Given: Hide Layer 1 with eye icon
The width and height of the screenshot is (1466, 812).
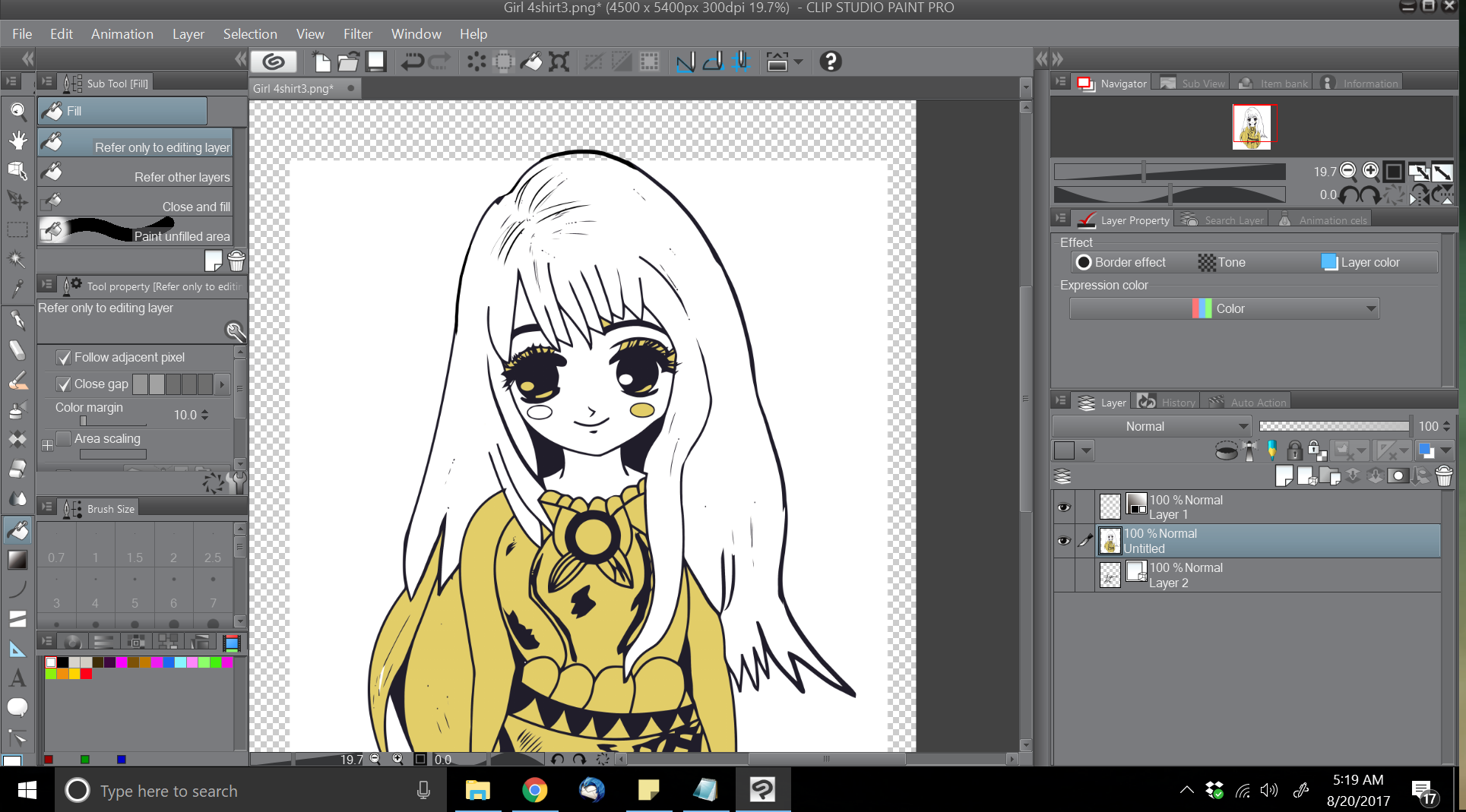Looking at the screenshot, I should click(x=1064, y=507).
